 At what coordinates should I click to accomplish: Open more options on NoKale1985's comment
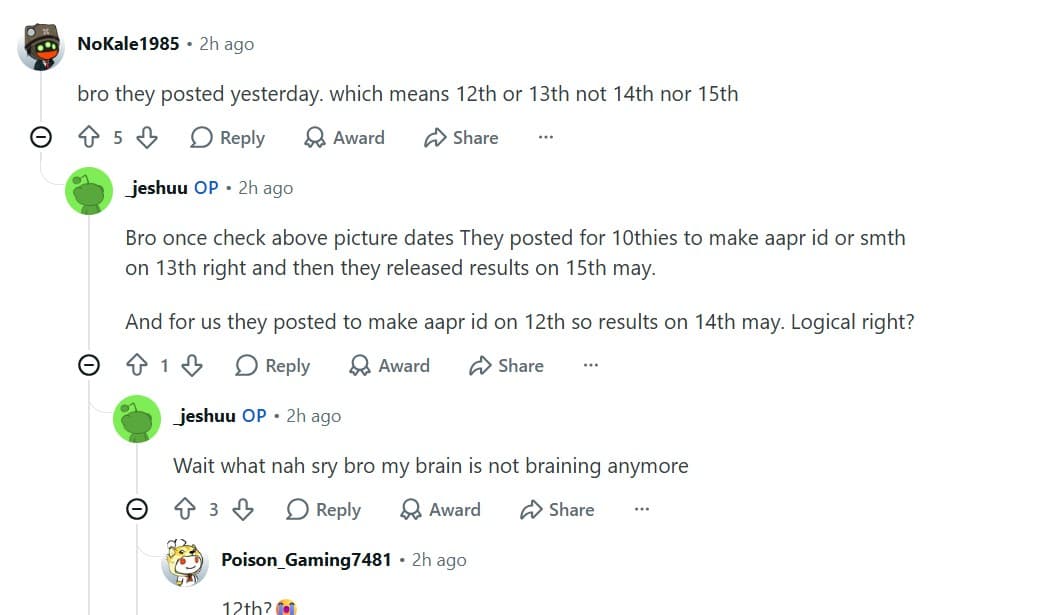(545, 138)
